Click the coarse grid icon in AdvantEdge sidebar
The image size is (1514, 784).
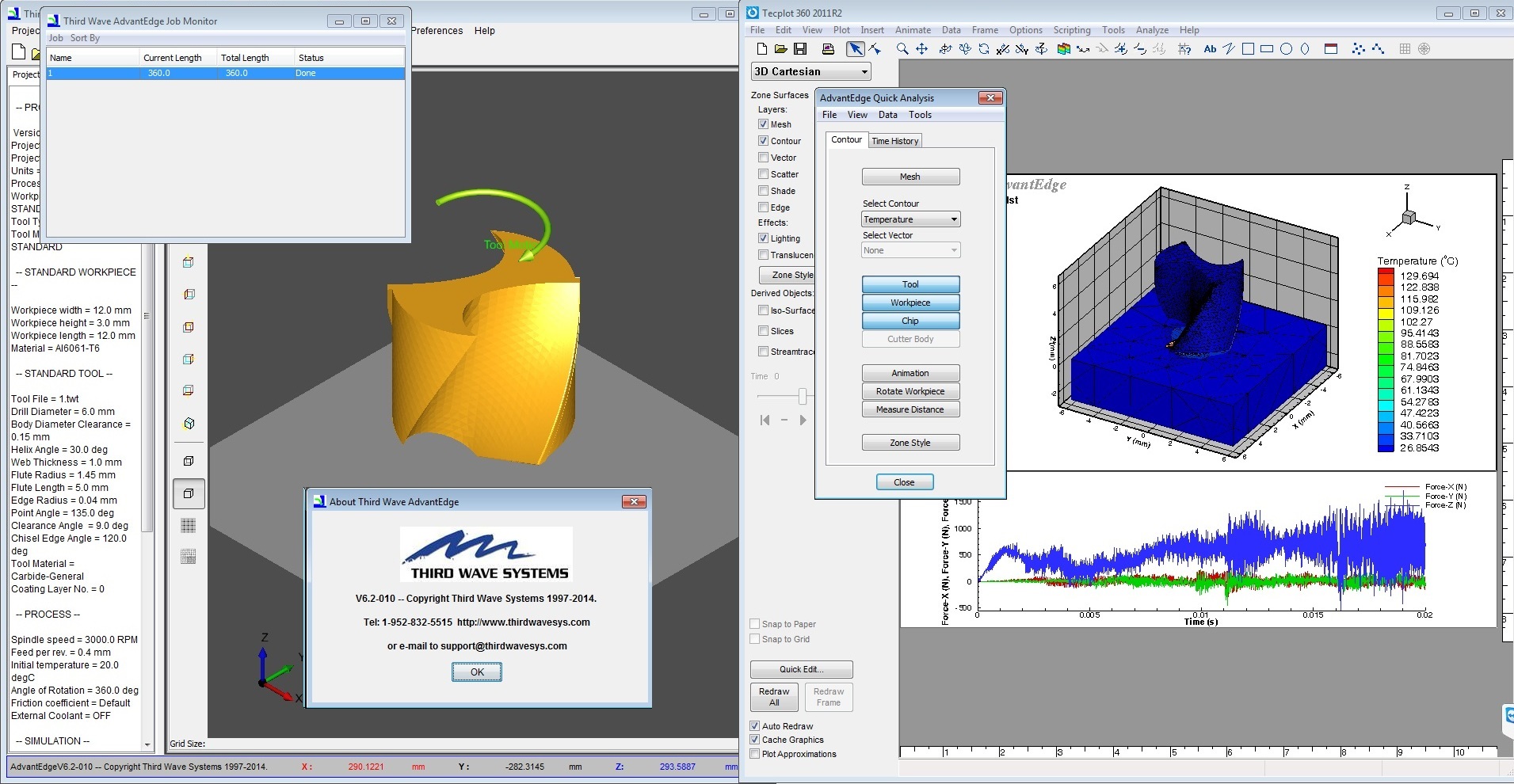pos(189,525)
